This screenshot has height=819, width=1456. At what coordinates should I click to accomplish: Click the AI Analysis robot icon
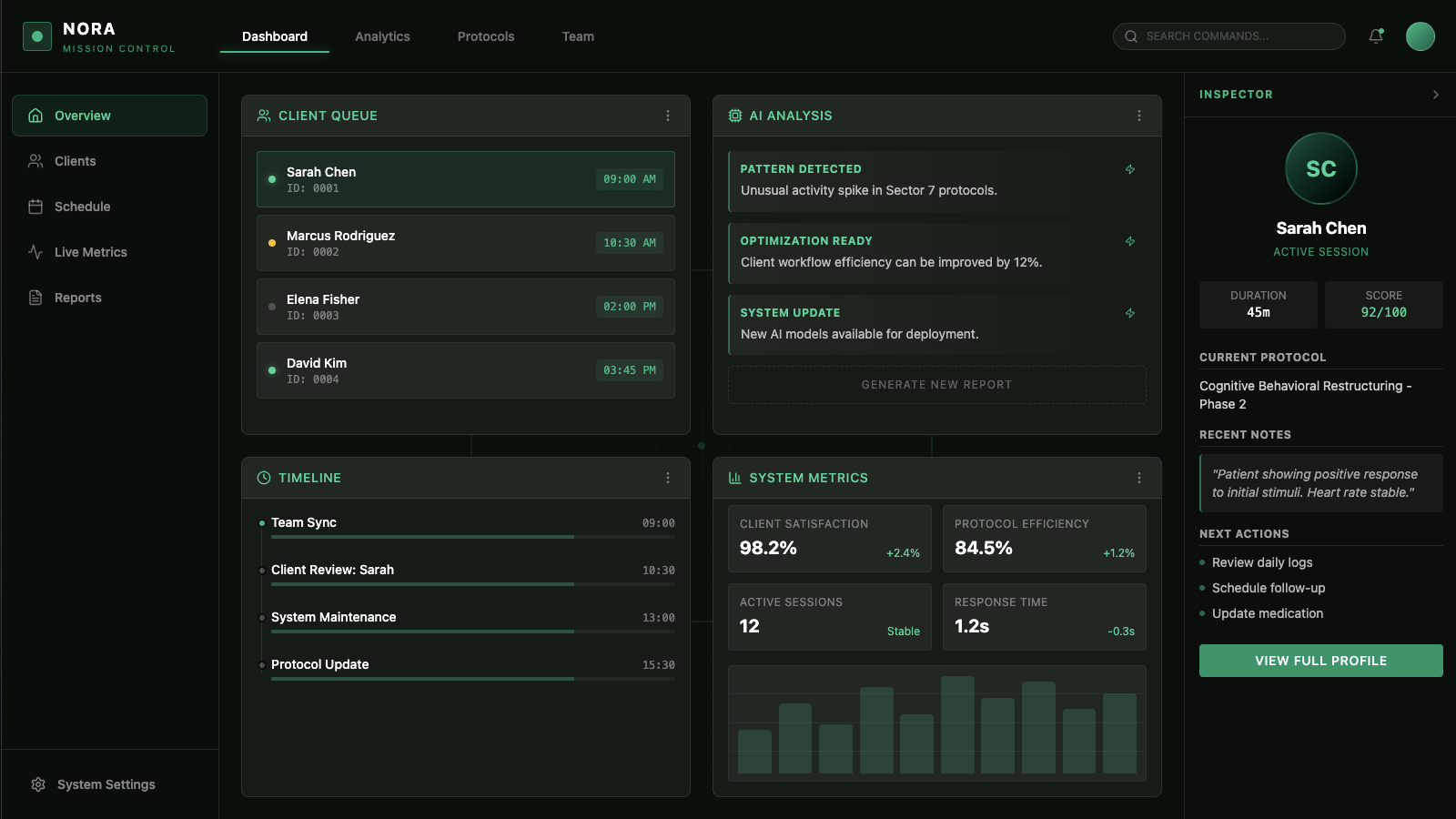coord(735,116)
